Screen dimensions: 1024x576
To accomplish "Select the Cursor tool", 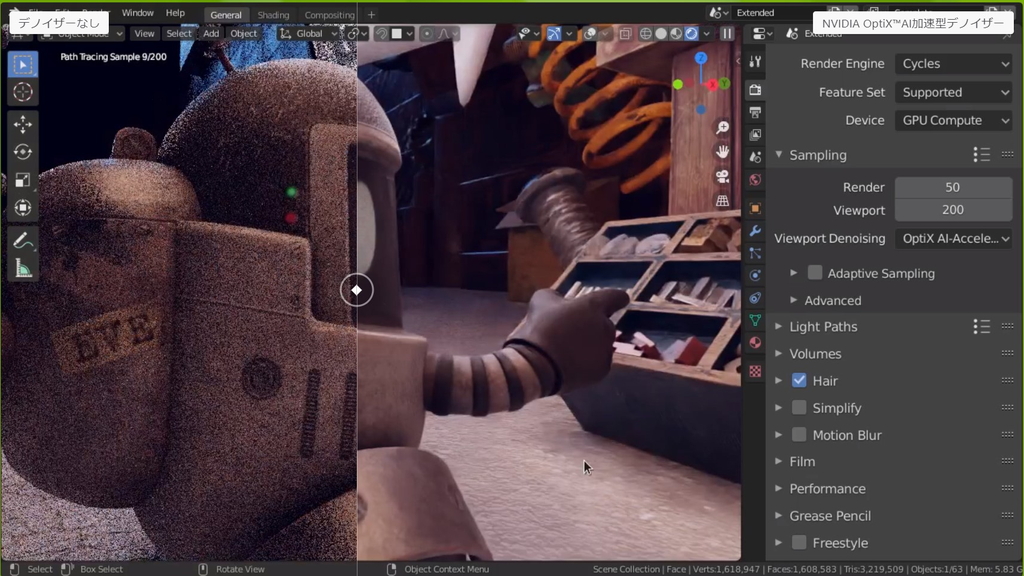I will tap(23, 91).
